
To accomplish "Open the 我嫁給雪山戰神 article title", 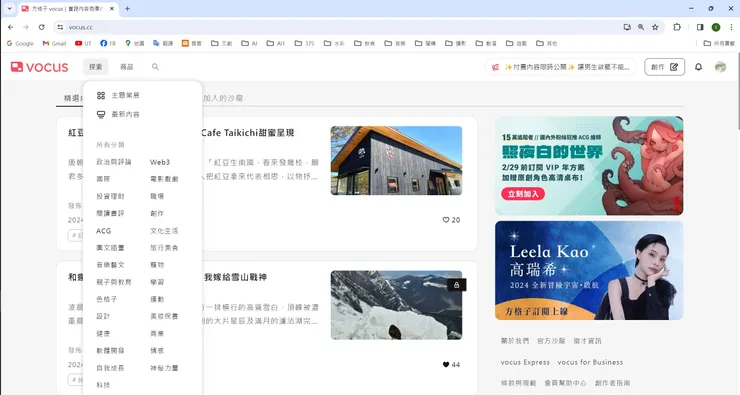I will 235,277.
